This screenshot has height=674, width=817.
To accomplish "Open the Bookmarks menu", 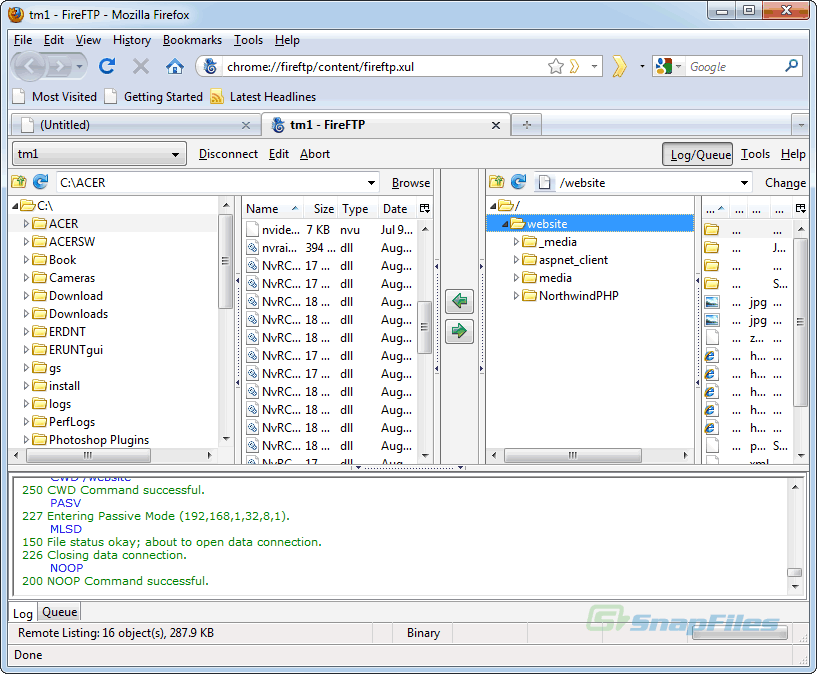I will (192, 40).
